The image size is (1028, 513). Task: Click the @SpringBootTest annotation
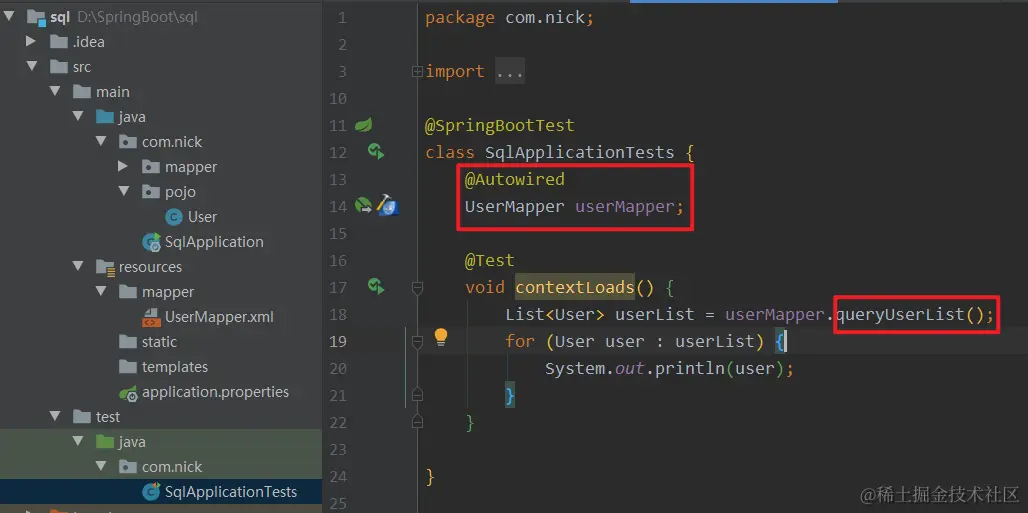pyautogui.click(x=500, y=125)
